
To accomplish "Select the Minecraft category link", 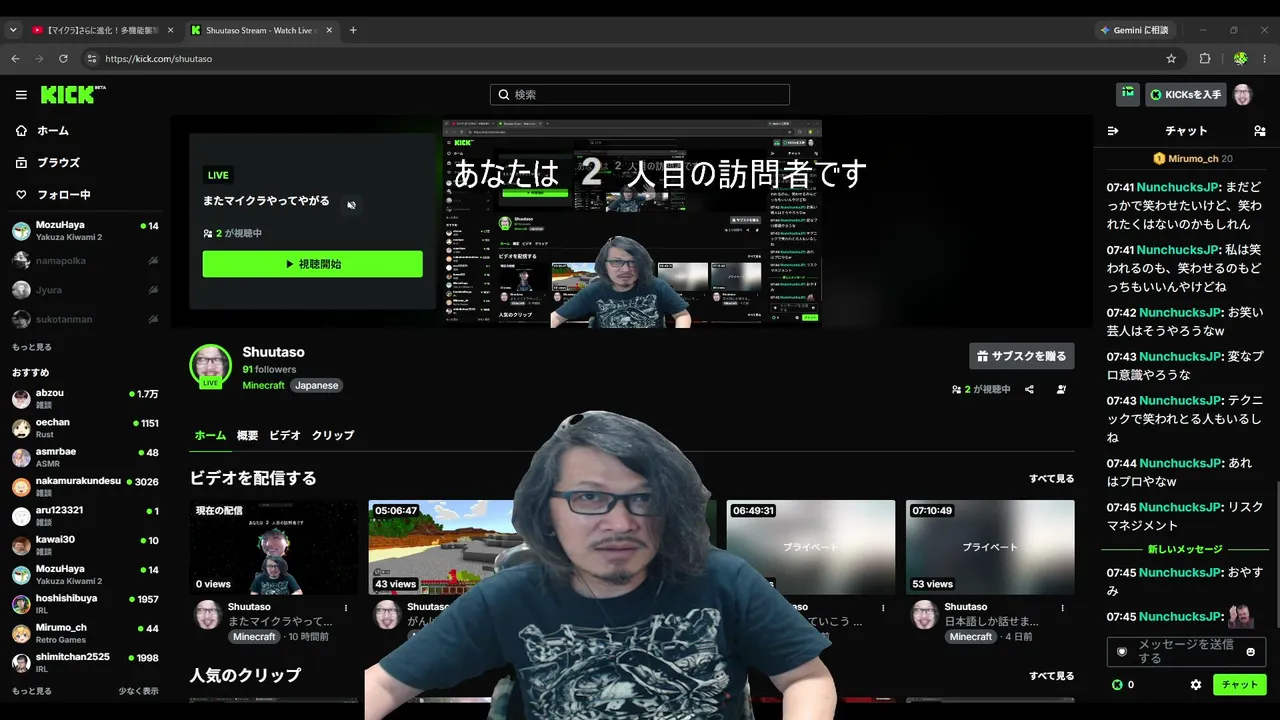I will (x=264, y=385).
